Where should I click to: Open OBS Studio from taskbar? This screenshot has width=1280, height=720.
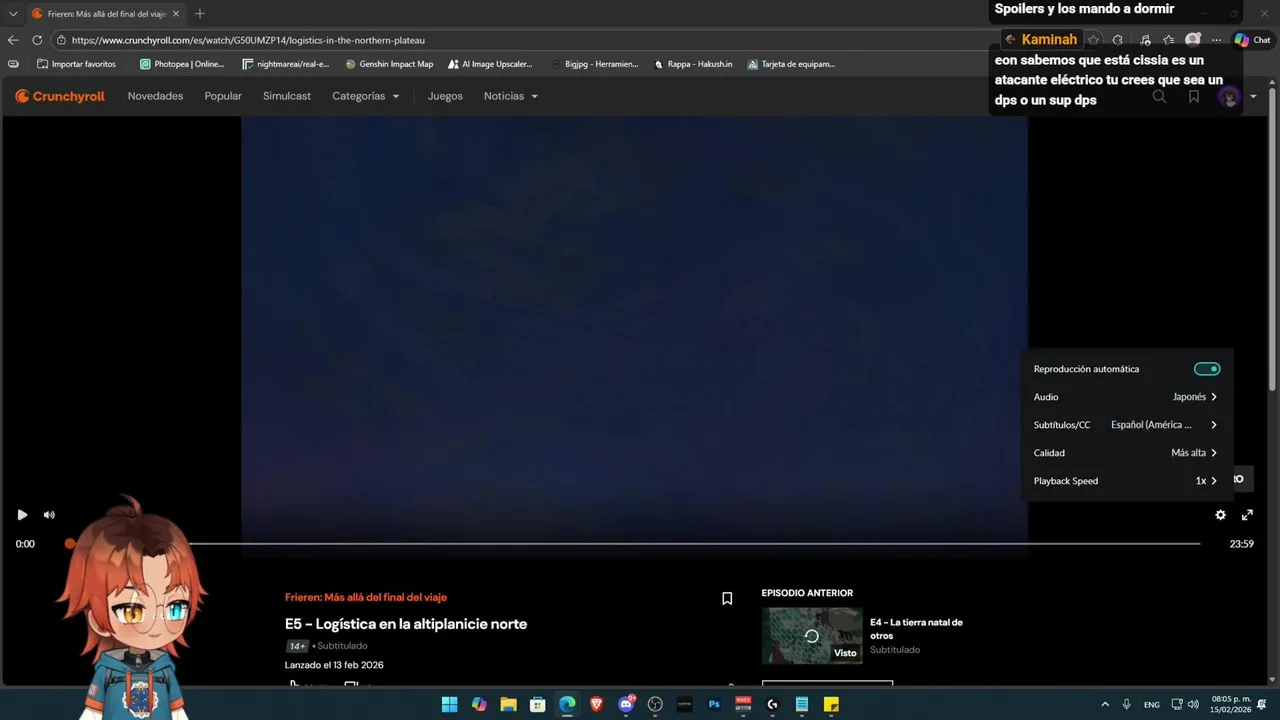655,704
